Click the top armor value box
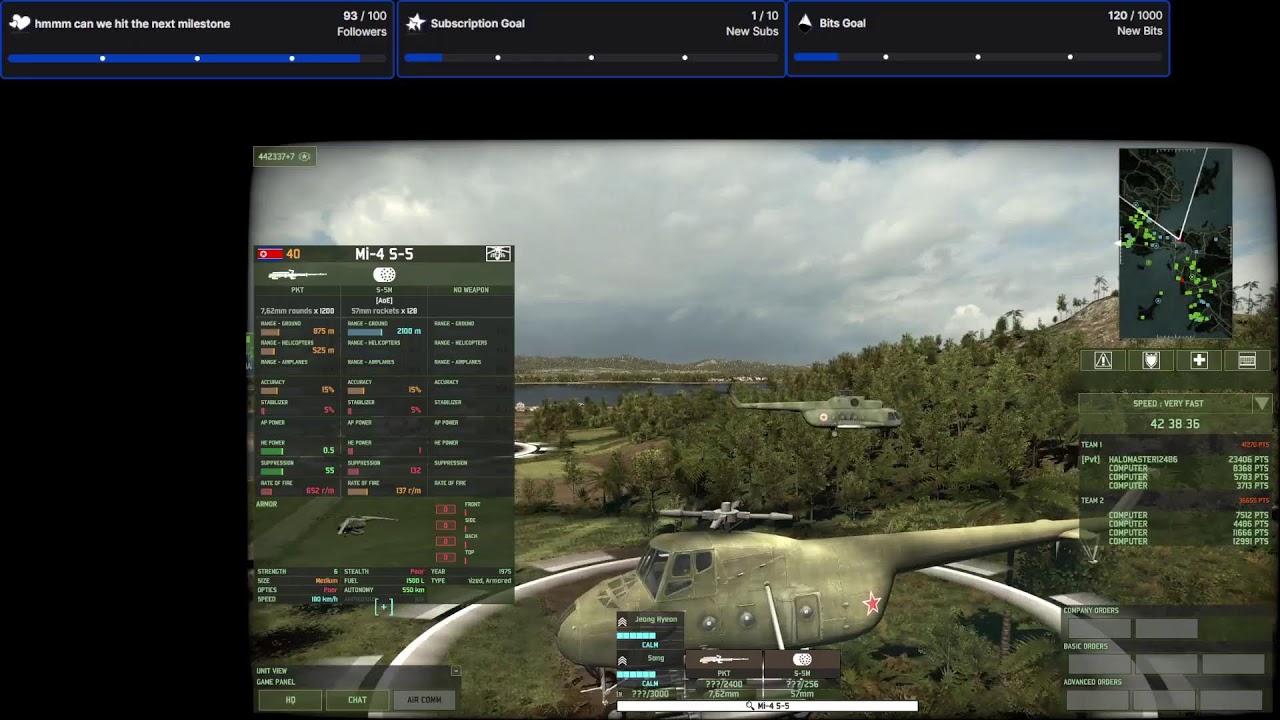Viewport: 1280px width, 720px height. 445,557
